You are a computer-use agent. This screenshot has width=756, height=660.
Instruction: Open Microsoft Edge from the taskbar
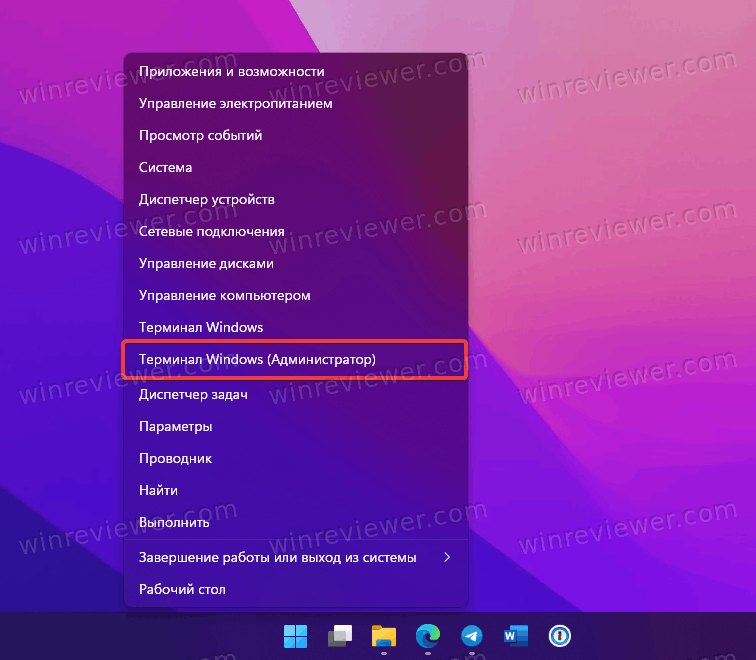pyautogui.click(x=428, y=636)
